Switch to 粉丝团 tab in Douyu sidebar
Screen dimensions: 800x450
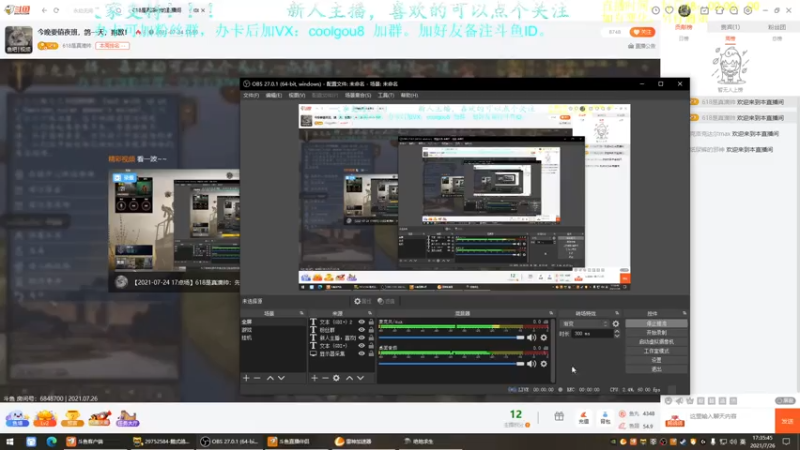(x=777, y=27)
